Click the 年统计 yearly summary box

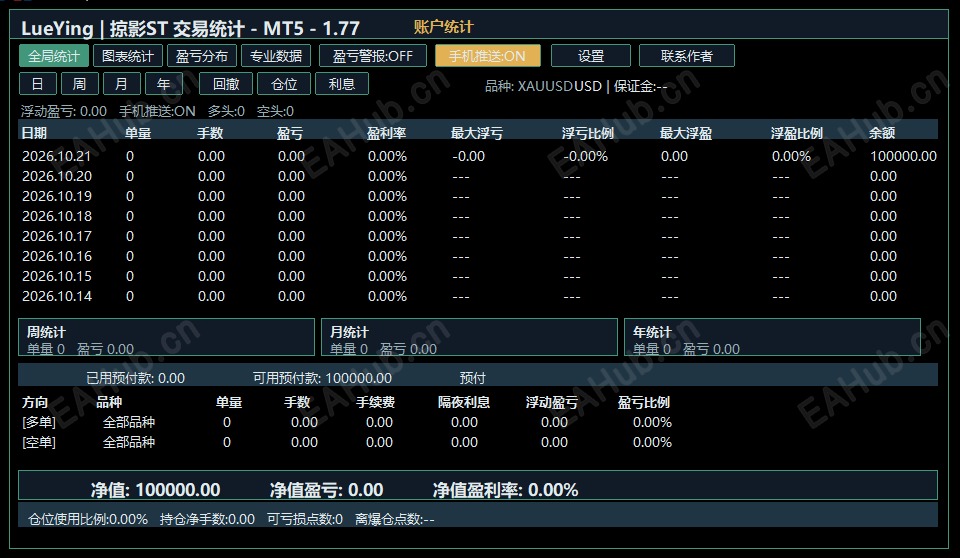pyautogui.click(x=772, y=337)
